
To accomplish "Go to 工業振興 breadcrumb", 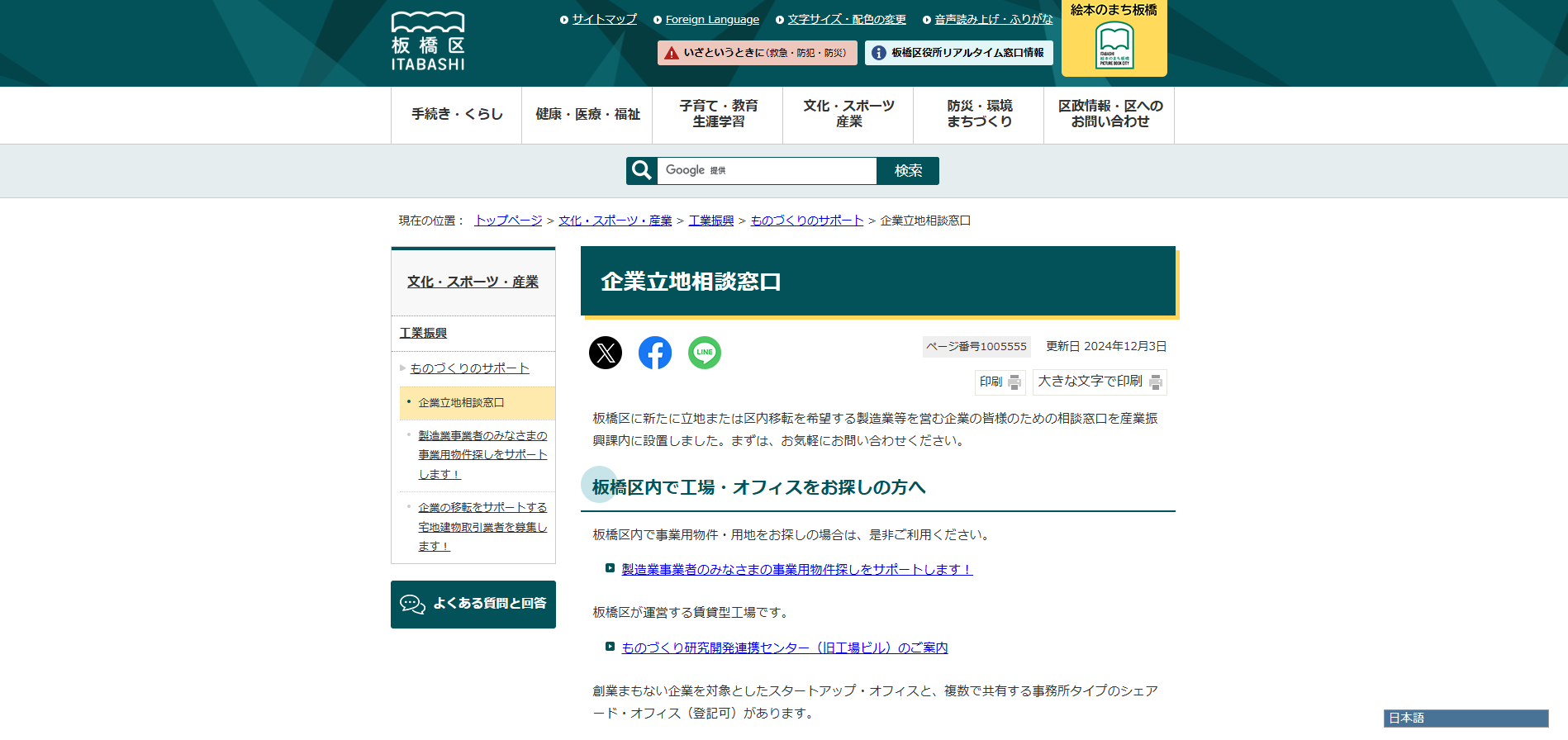I will (x=711, y=221).
